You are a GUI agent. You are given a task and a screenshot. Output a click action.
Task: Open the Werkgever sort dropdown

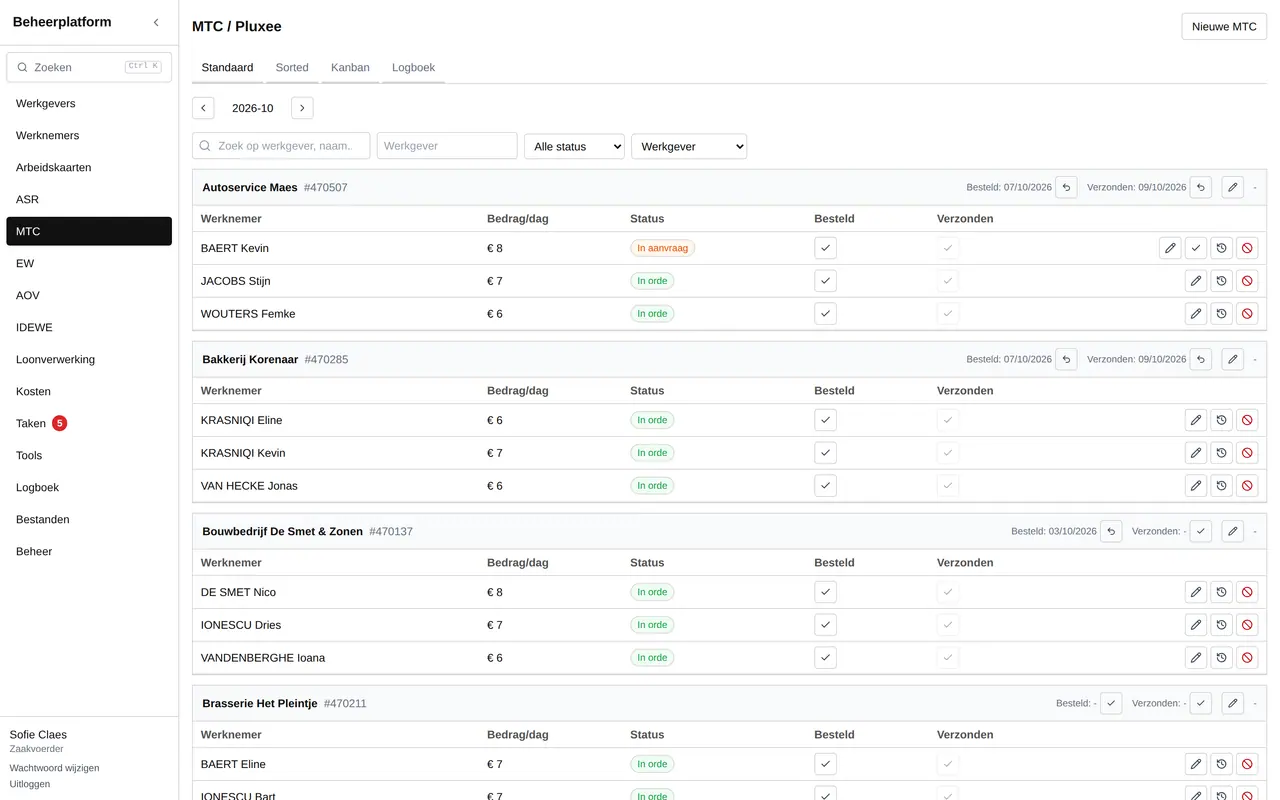coord(689,146)
